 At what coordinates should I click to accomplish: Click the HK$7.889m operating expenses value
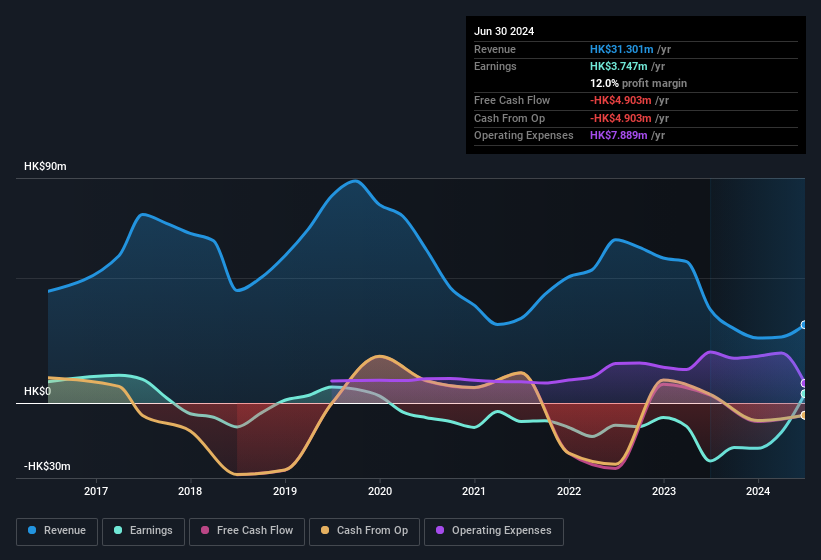pos(618,136)
